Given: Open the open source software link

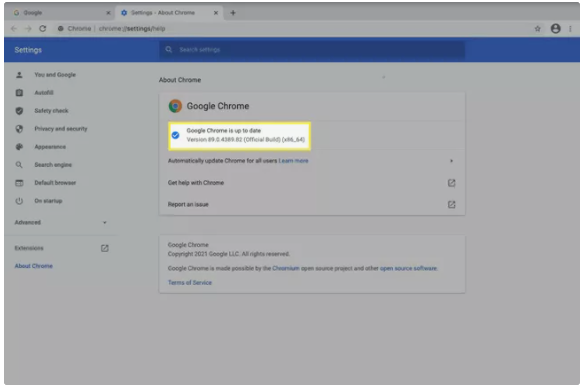Looking at the screenshot, I should point(408,268).
